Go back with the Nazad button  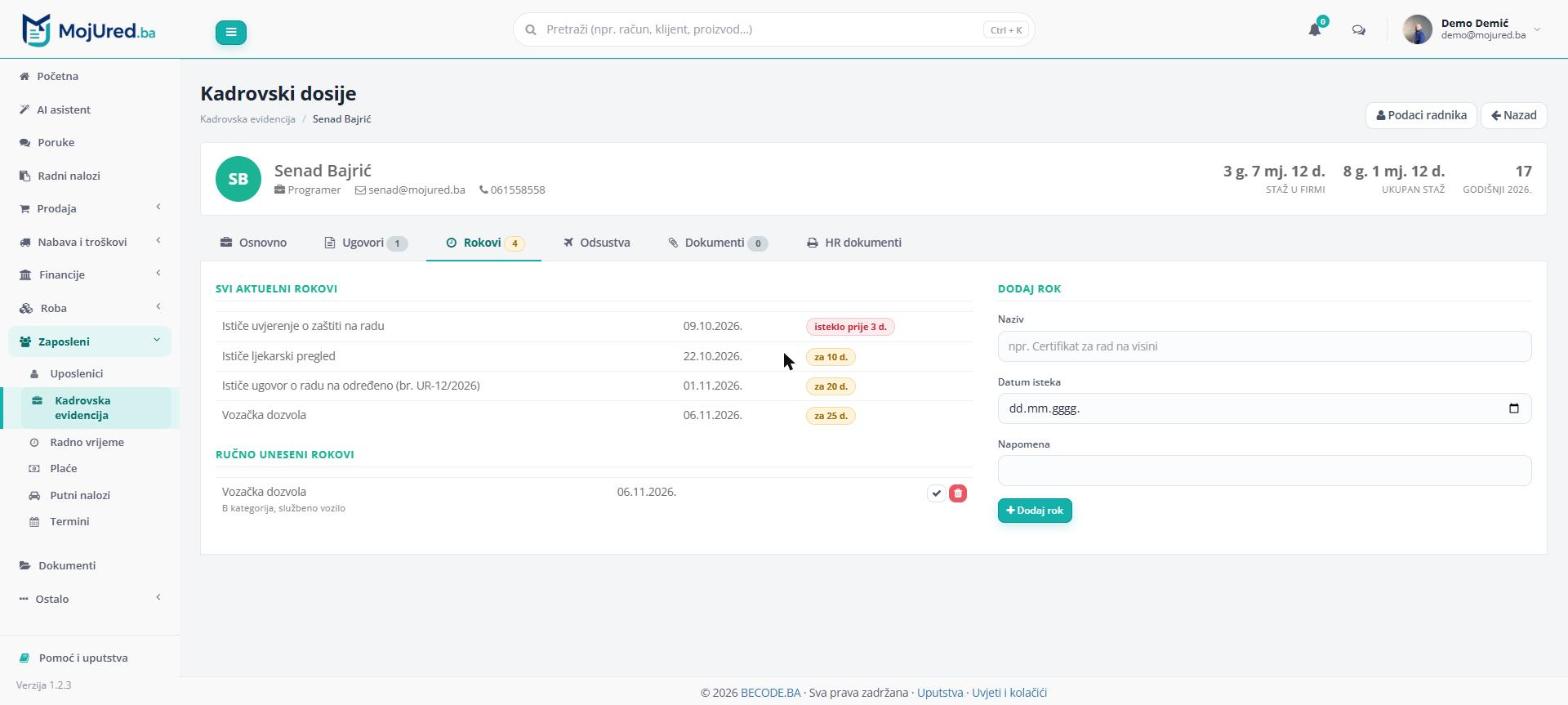point(1514,115)
